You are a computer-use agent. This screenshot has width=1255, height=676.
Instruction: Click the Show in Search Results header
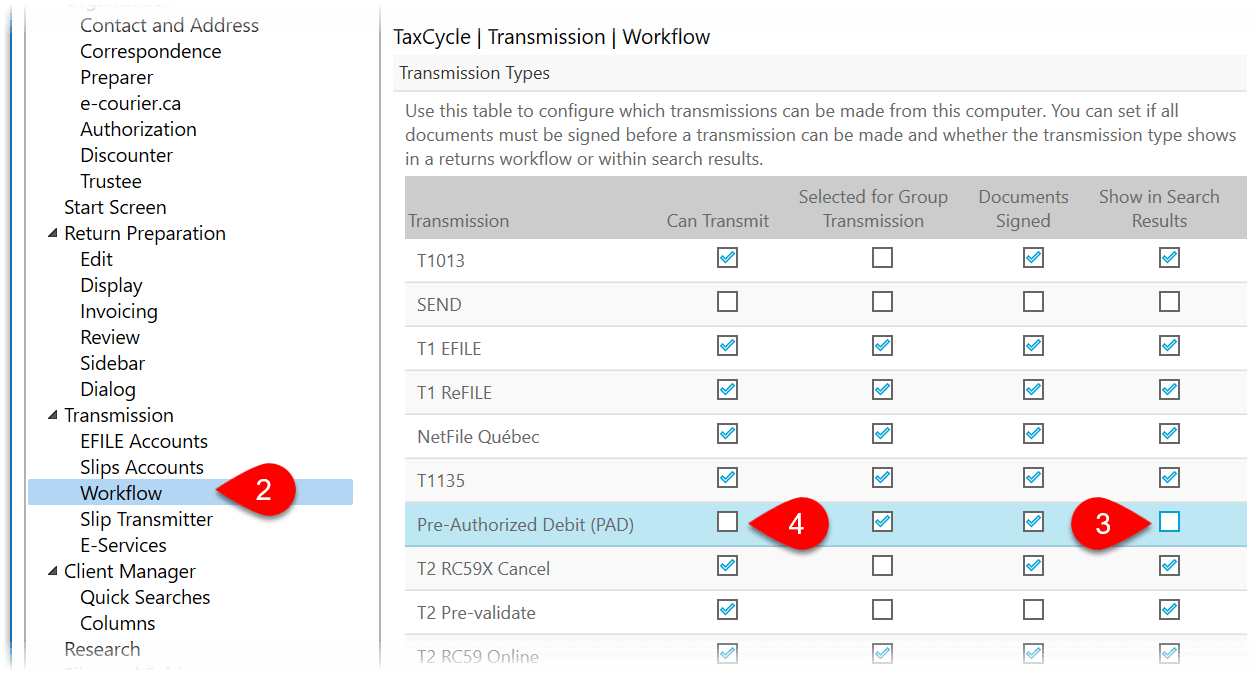pyautogui.click(x=1159, y=209)
